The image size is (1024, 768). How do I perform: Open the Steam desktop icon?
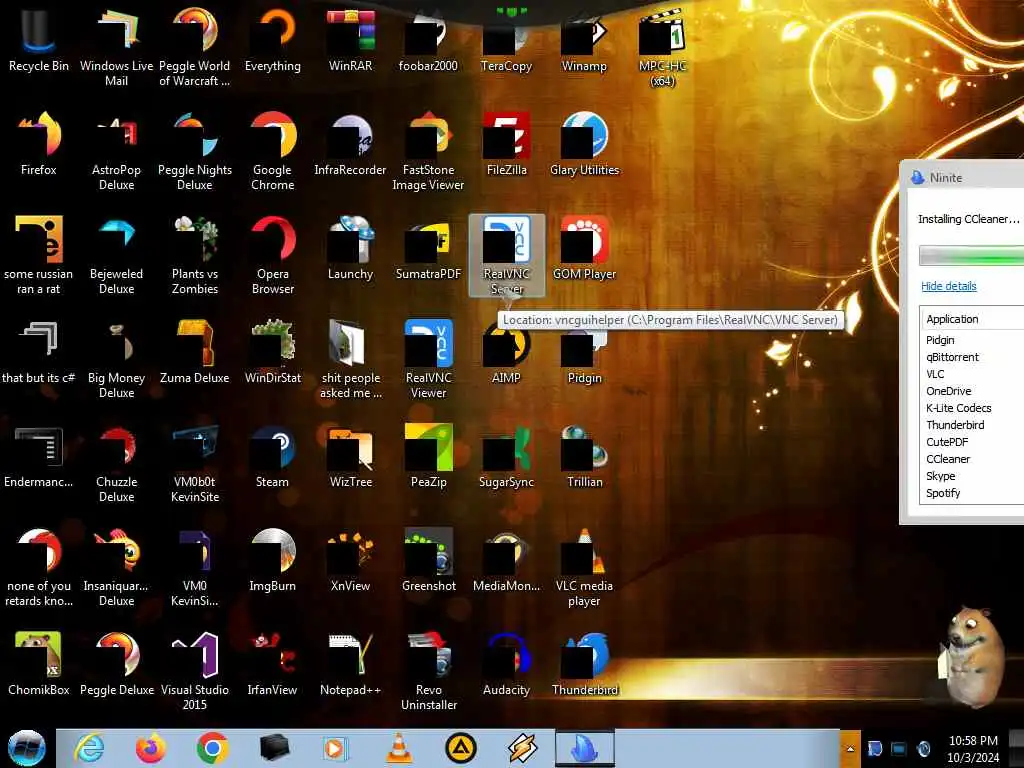[272, 456]
